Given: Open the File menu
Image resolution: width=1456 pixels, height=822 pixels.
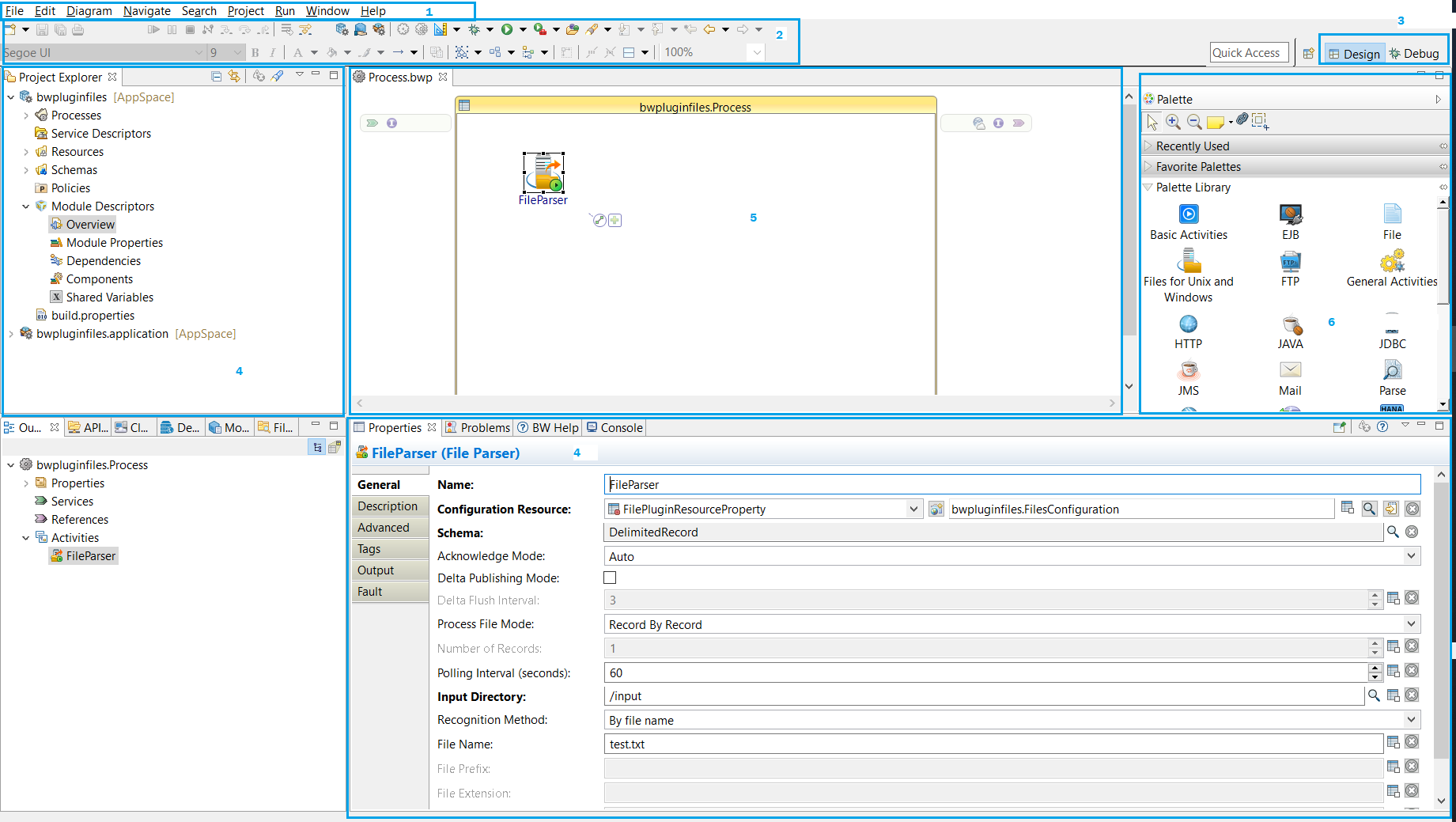Looking at the screenshot, I should [14, 11].
